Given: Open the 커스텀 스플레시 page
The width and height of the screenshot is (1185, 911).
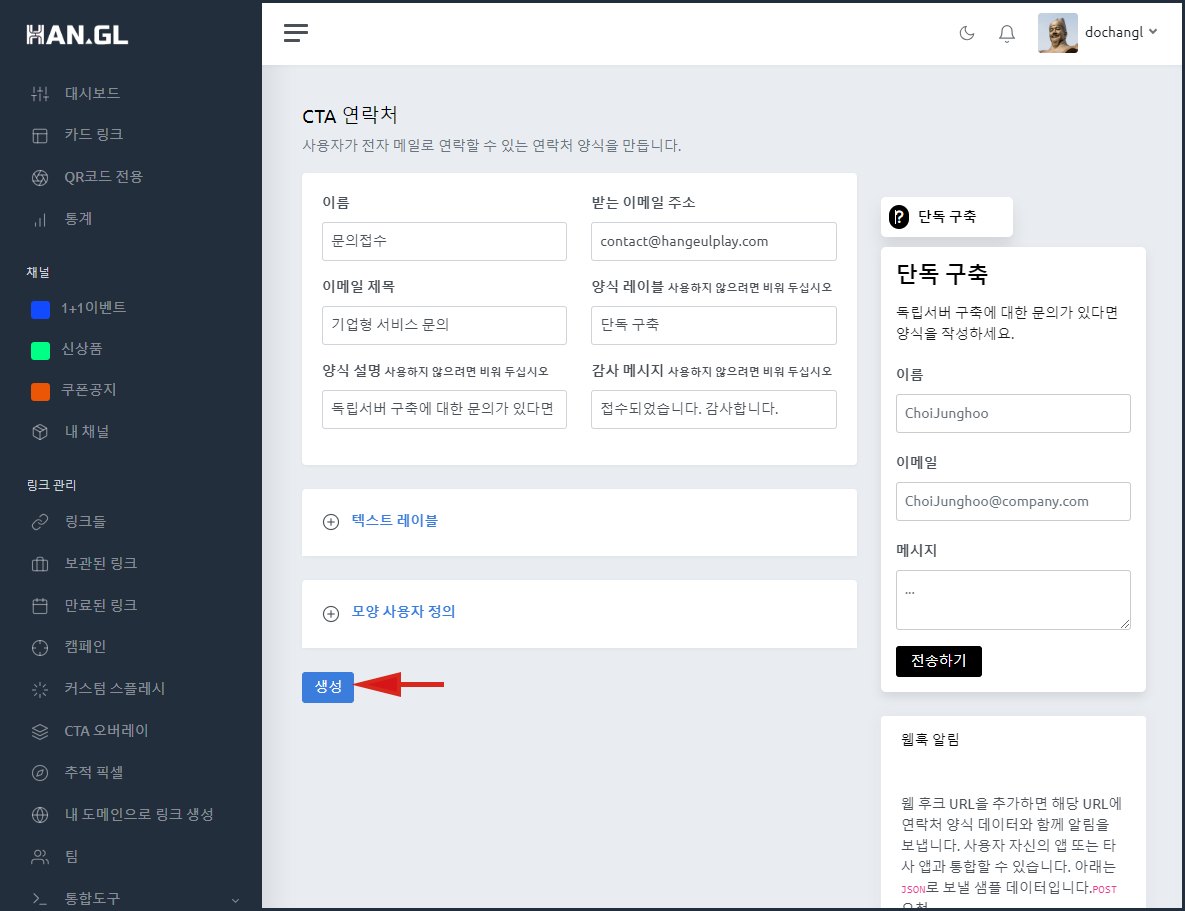Looking at the screenshot, I should click(115, 688).
